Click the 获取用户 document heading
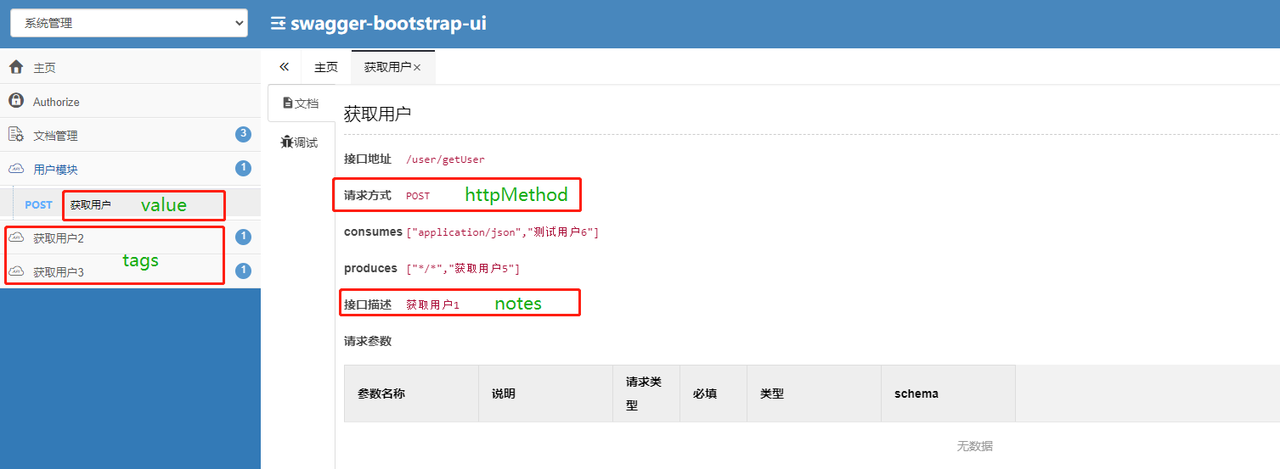The image size is (1280, 469). tap(377, 114)
